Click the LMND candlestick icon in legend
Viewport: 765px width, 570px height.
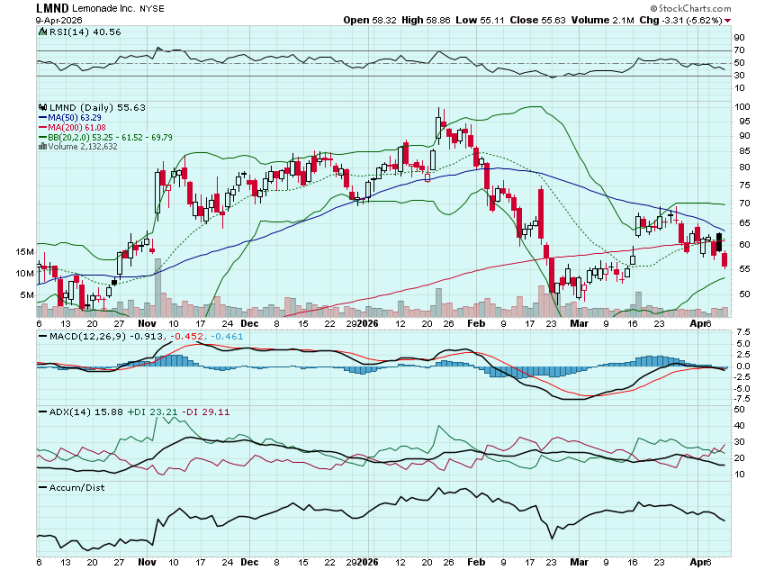[41, 107]
